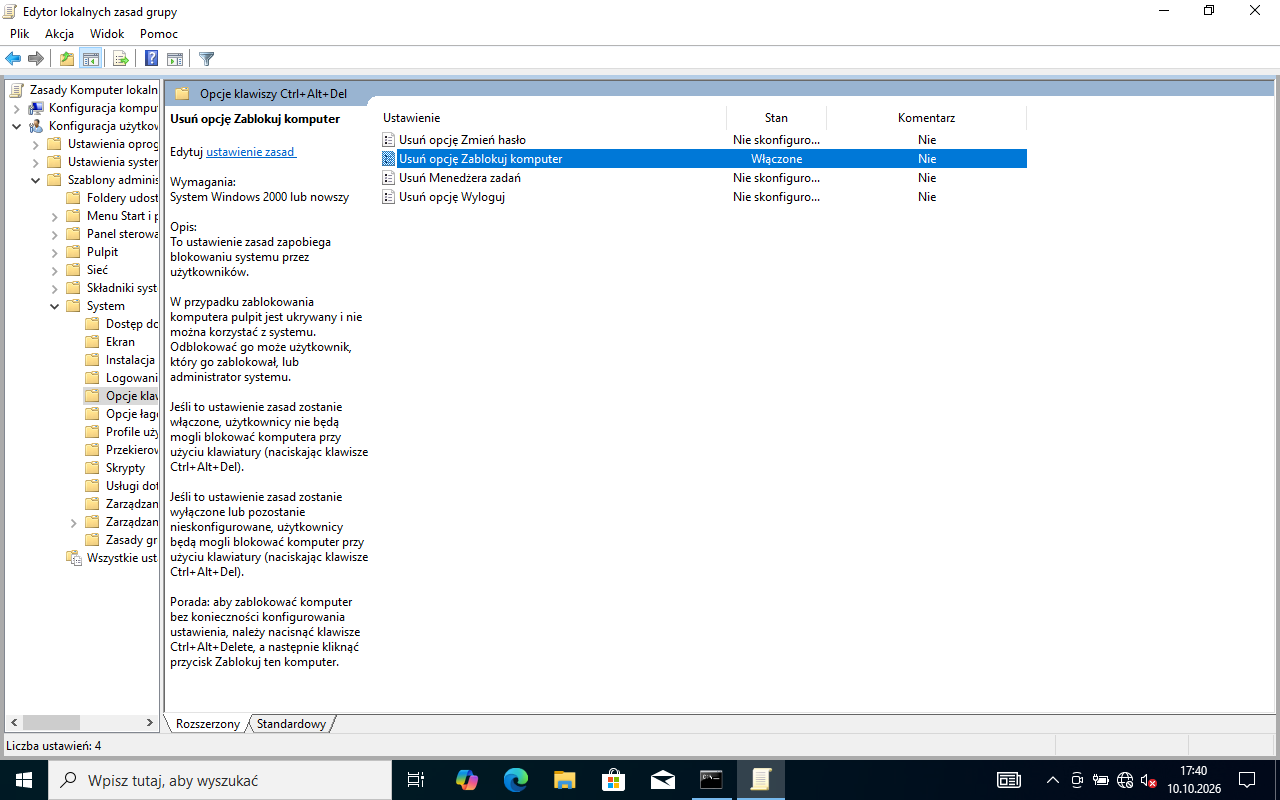1280x800 pixels.
Task: Open the Plik menu
Action: [x=20, y=34]
